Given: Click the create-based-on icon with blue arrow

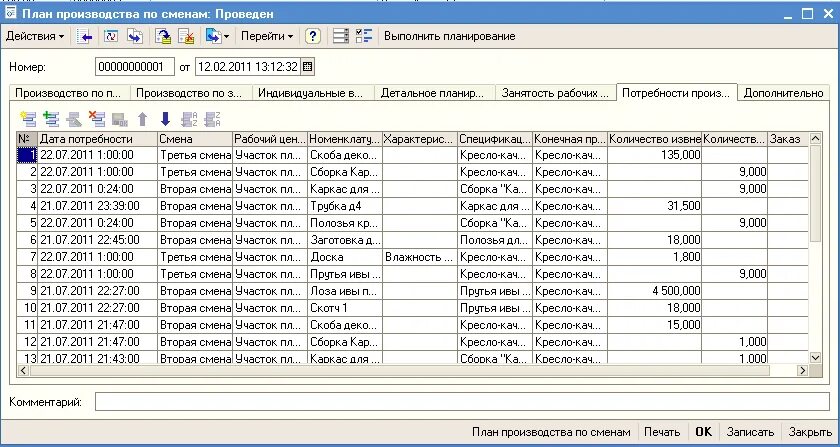Looking at the screenshot, I should click(213, 36).
